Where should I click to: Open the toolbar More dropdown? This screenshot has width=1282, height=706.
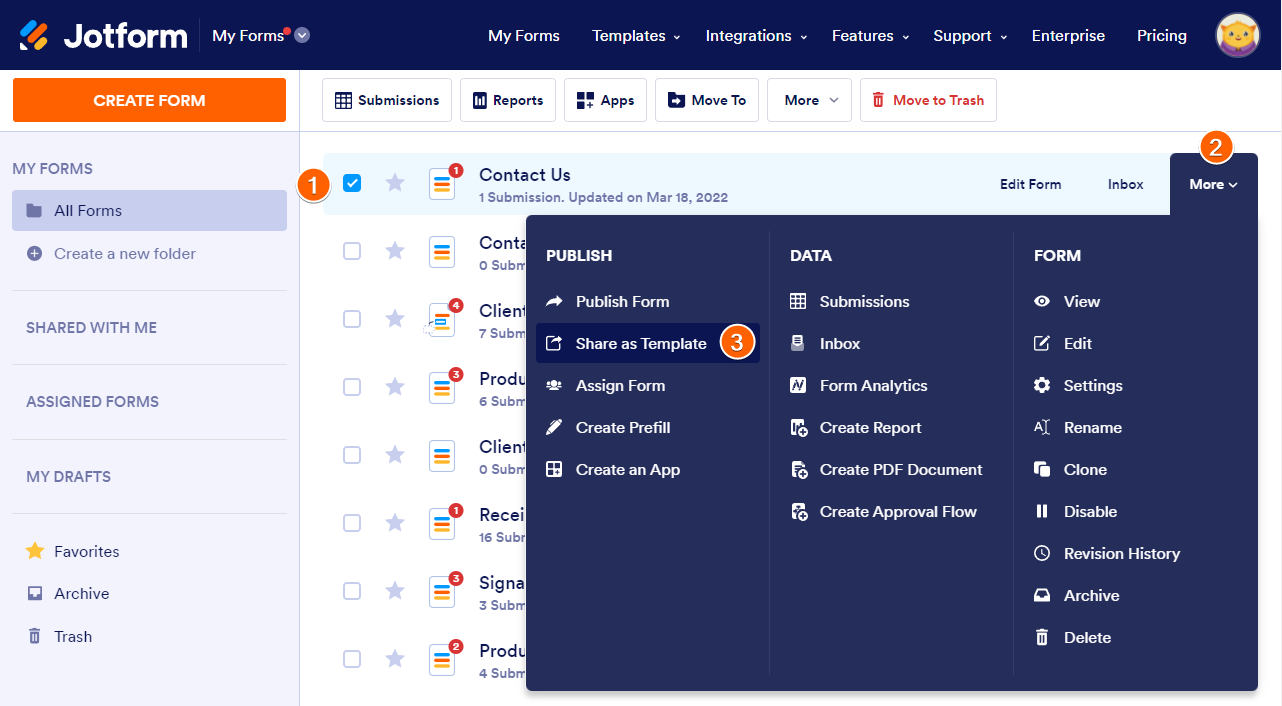coord(809,100)
